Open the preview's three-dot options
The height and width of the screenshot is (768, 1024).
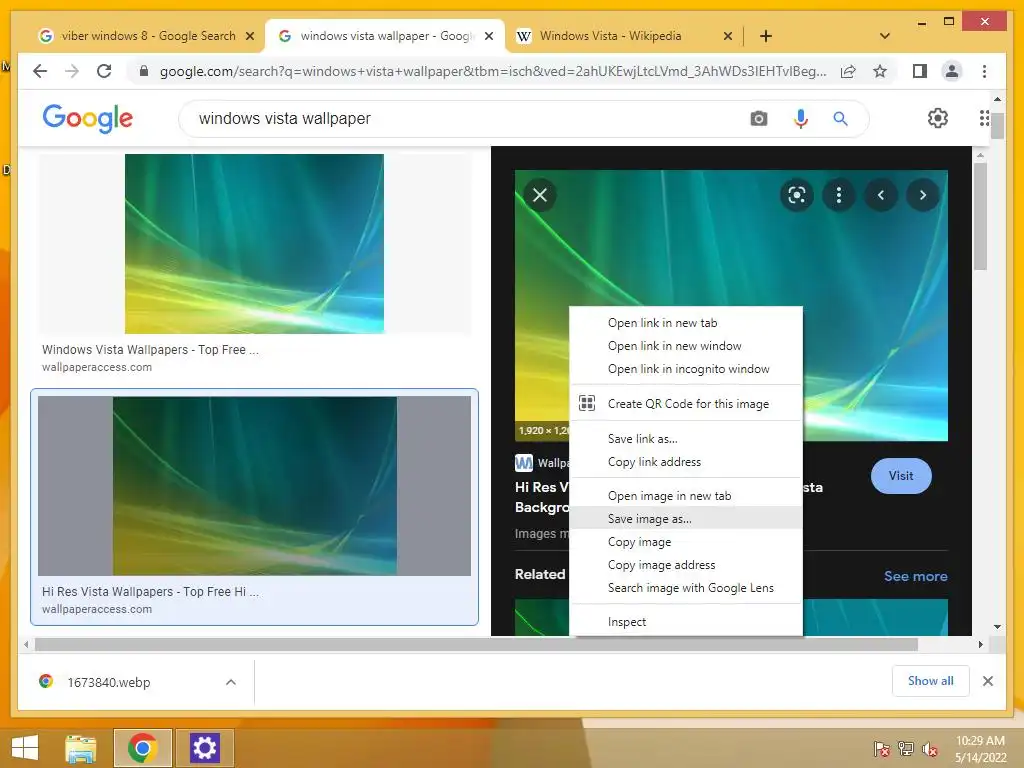coord(839,195)
